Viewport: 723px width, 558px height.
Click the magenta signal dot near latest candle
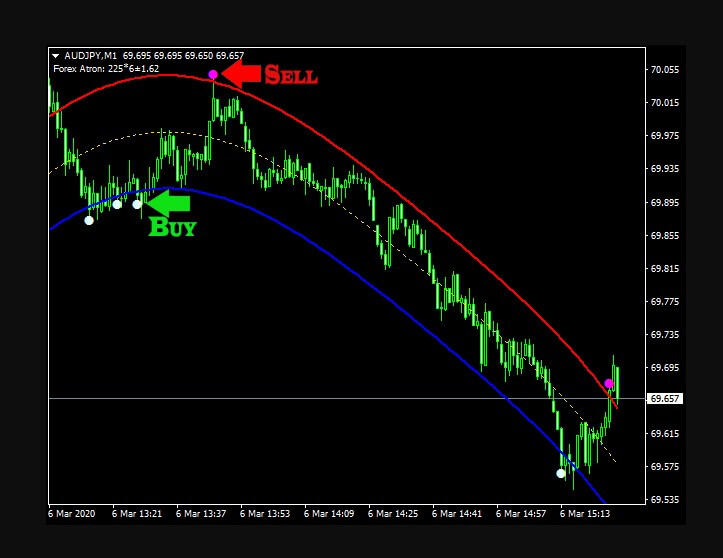coord(609,383)
